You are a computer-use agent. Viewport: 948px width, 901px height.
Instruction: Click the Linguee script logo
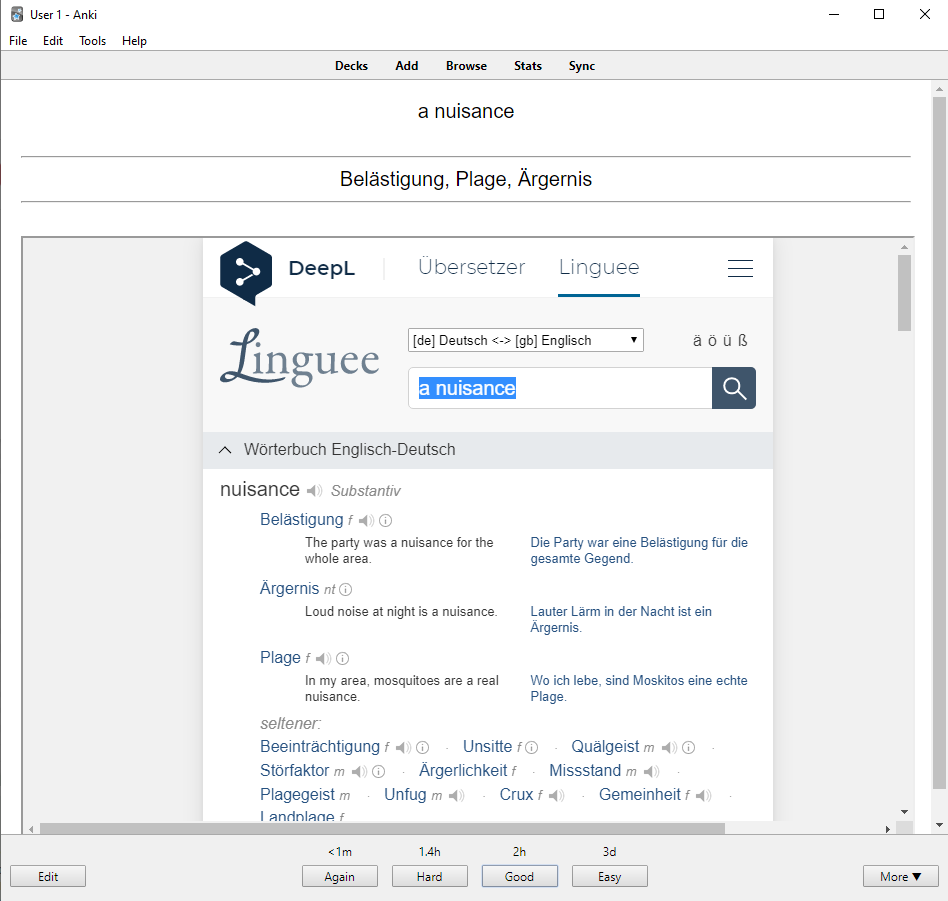(300, 357)
